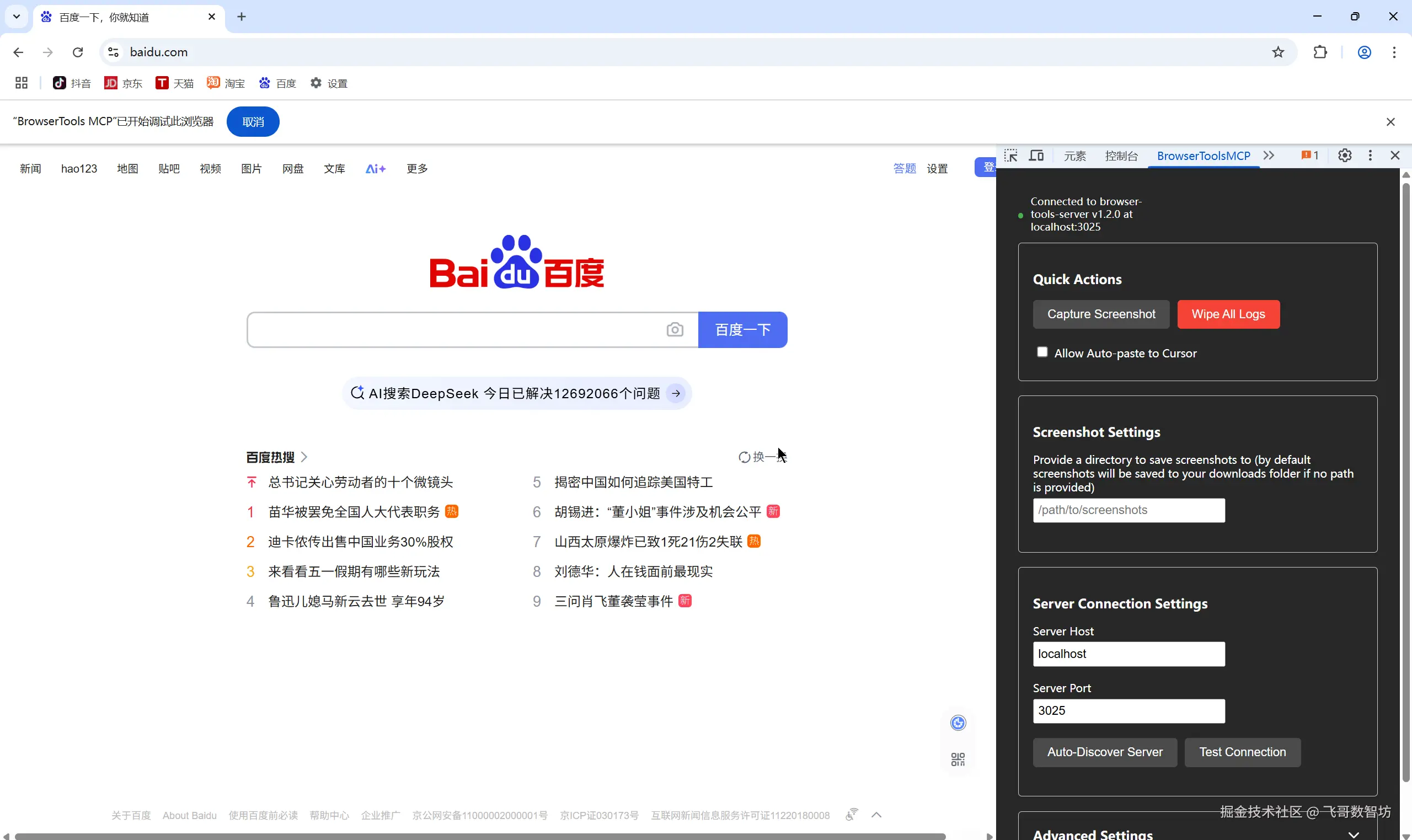Open hot search 刘德华：人在钱面前最现实

point(633,571)
